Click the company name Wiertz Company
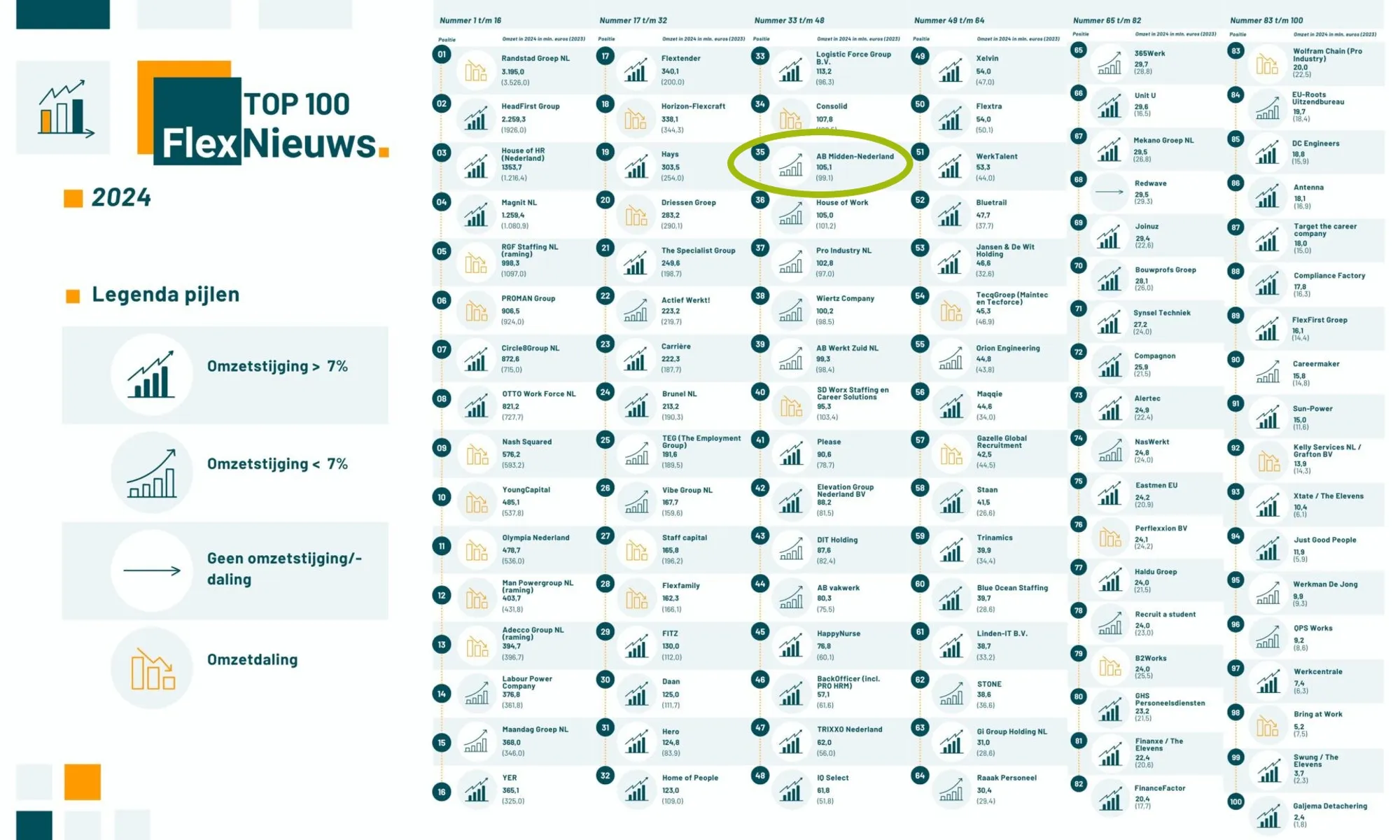This screenshot has height=840, width=1400. coord(845,298)
